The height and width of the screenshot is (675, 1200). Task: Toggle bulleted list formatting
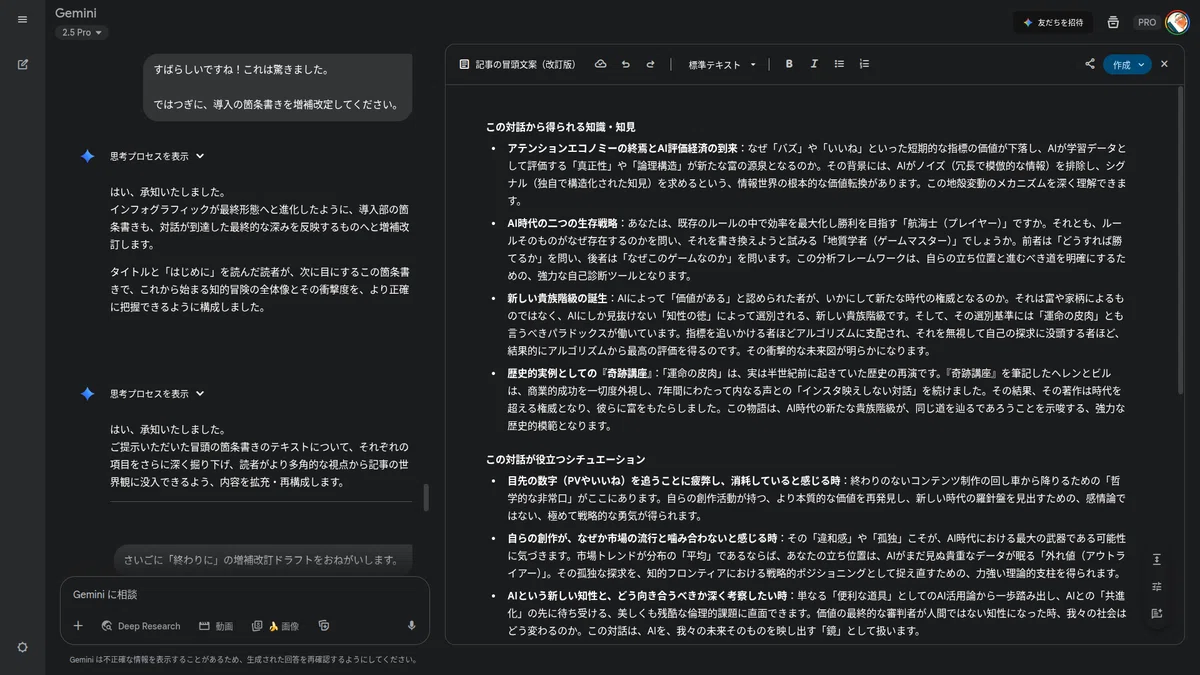coord(839,64)
